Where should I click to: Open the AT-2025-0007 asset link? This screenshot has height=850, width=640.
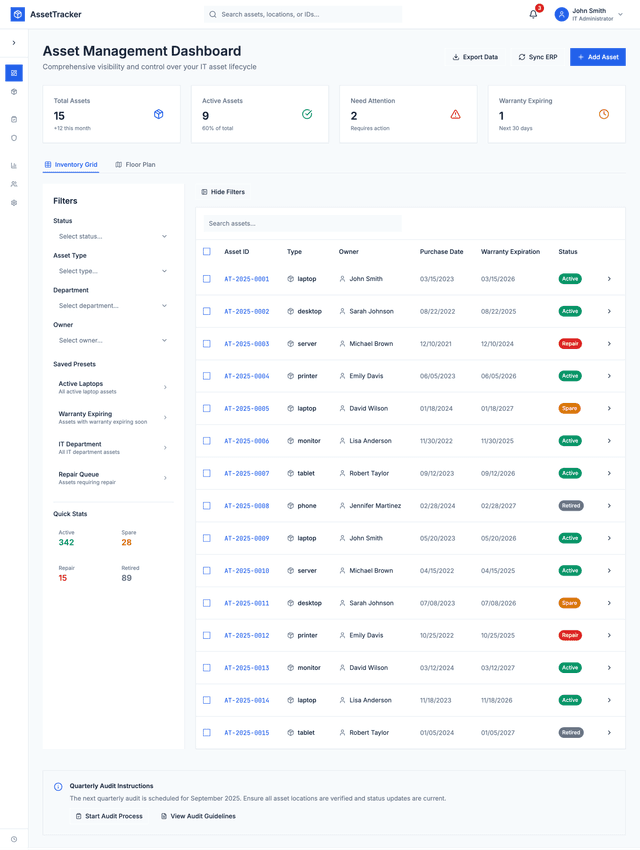click(x=246, y=474)
